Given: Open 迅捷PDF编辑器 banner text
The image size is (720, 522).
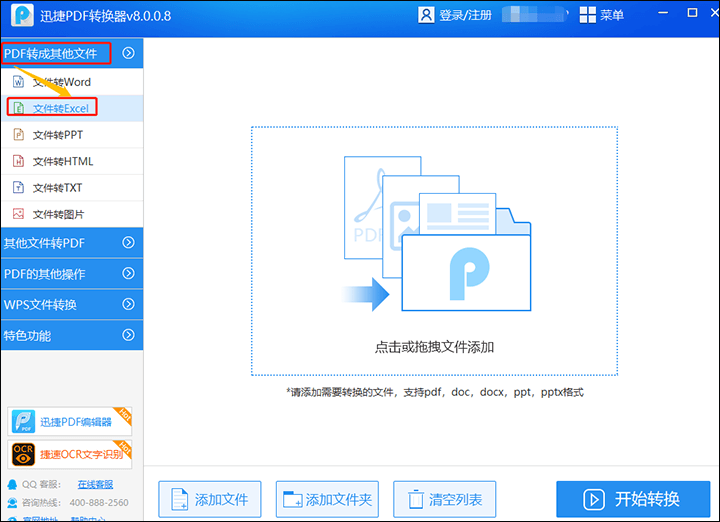Looking at the screenshot, I should [x=76, y=422].
